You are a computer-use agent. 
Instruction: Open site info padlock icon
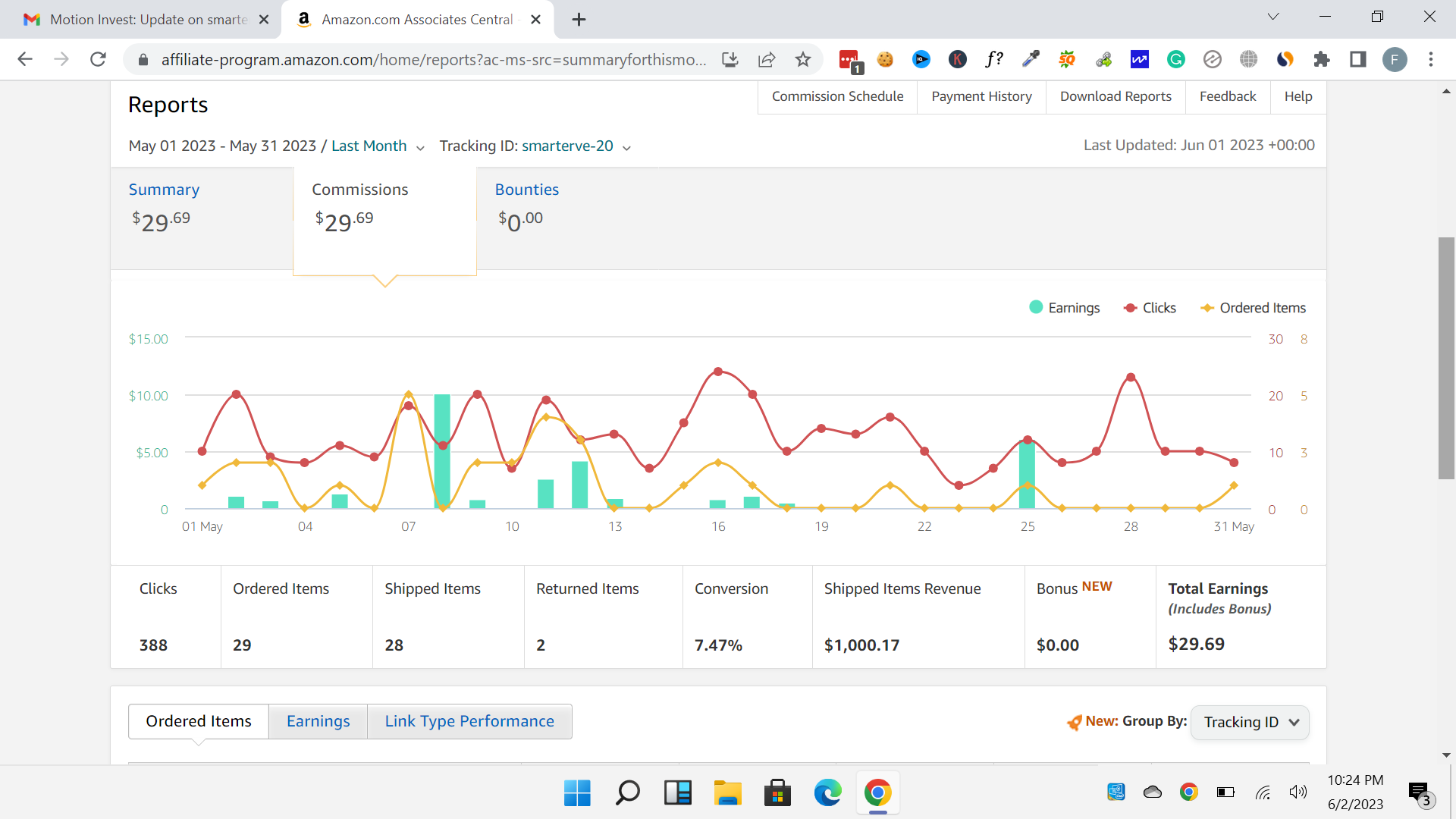[x=143, y=60]
